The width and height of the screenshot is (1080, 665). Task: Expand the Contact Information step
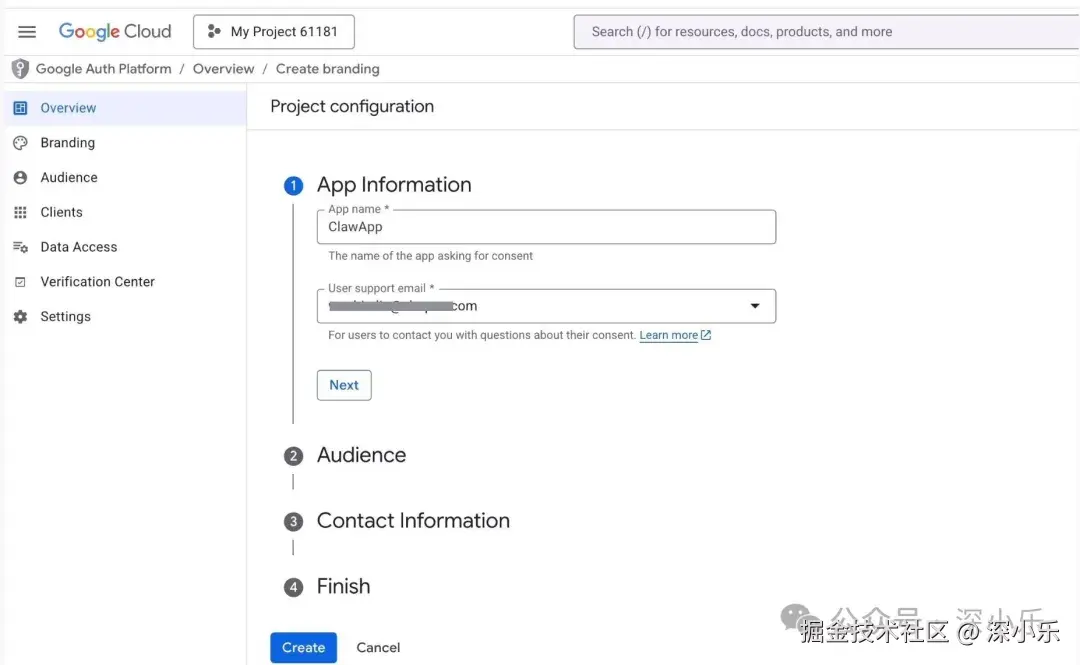412,521
